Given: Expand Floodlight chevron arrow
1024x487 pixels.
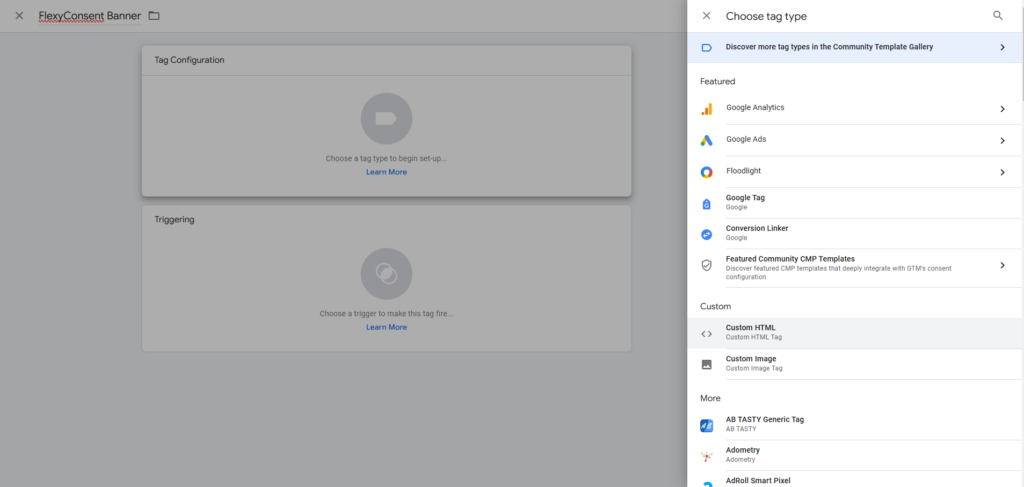Looking at the screenshot, I should (x=1002, y=172).
